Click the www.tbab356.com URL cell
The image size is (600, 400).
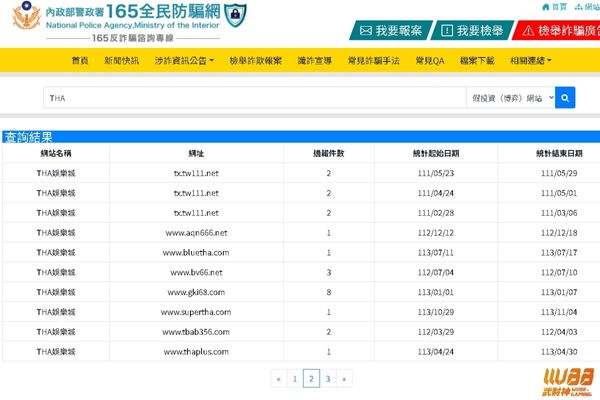click(196, 332)
